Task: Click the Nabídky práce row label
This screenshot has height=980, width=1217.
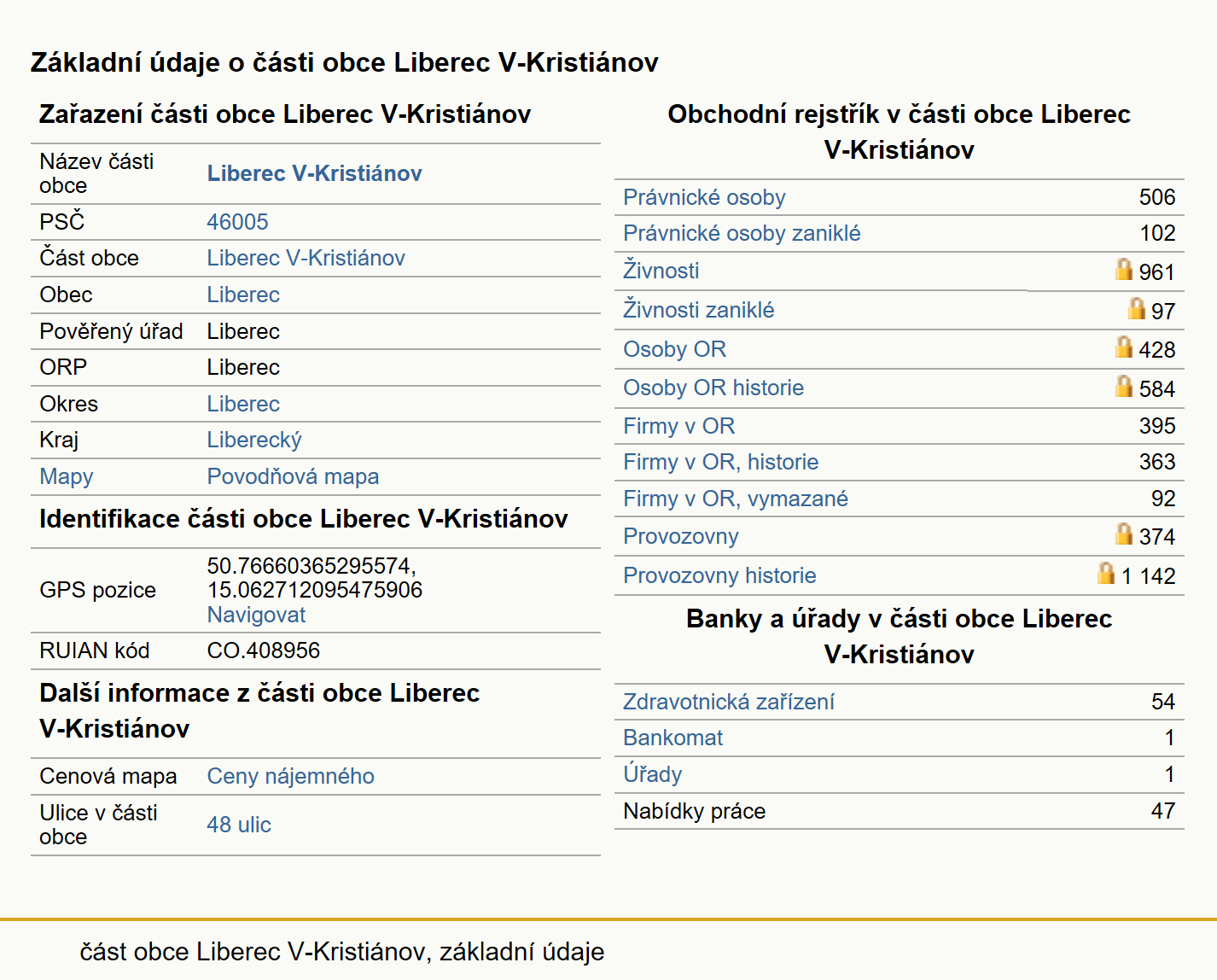Action: coord(694,811)
